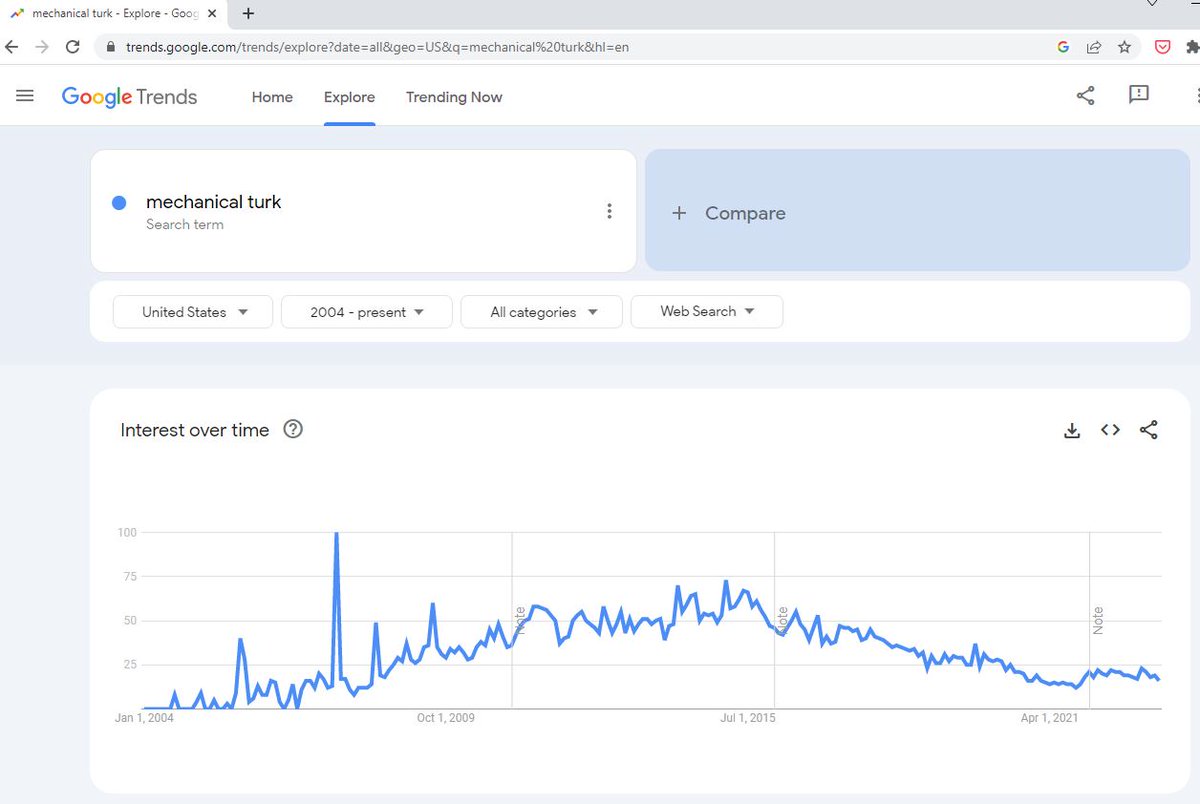
Task: Go to the Home tab
Action: point(272,97)
